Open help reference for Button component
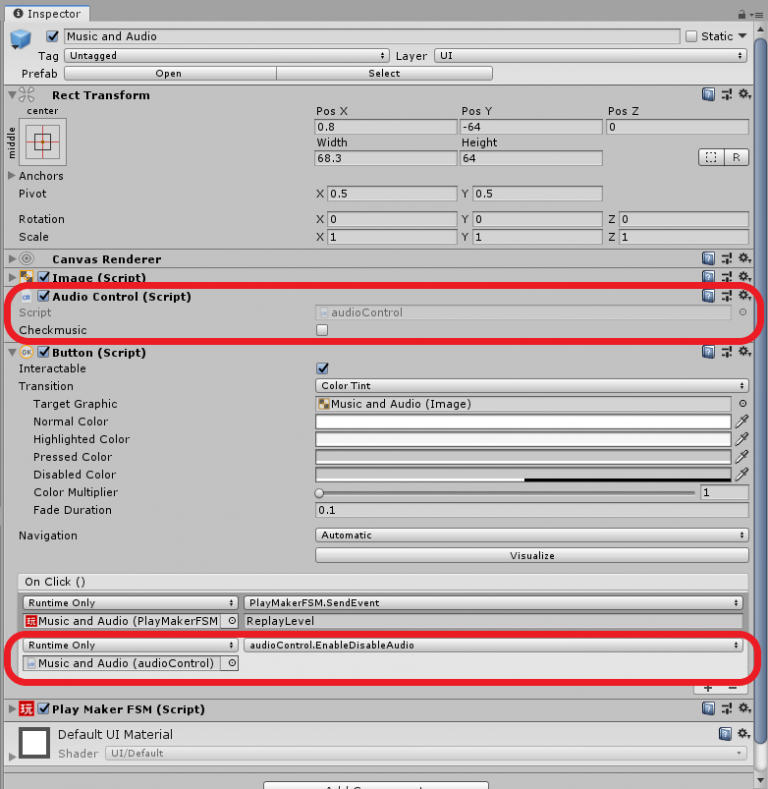 [708, 352]
